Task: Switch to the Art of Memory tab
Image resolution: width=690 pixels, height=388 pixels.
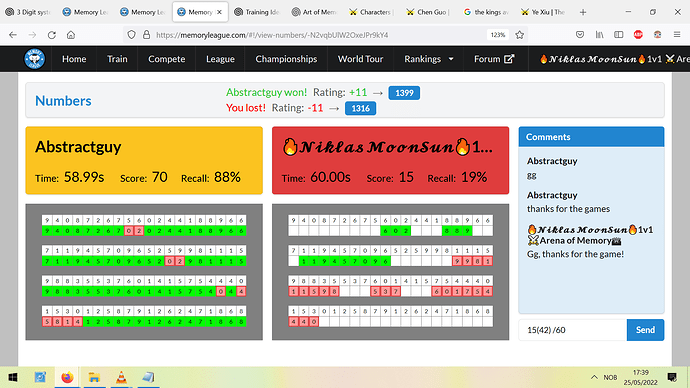Action: coord(315,12)
